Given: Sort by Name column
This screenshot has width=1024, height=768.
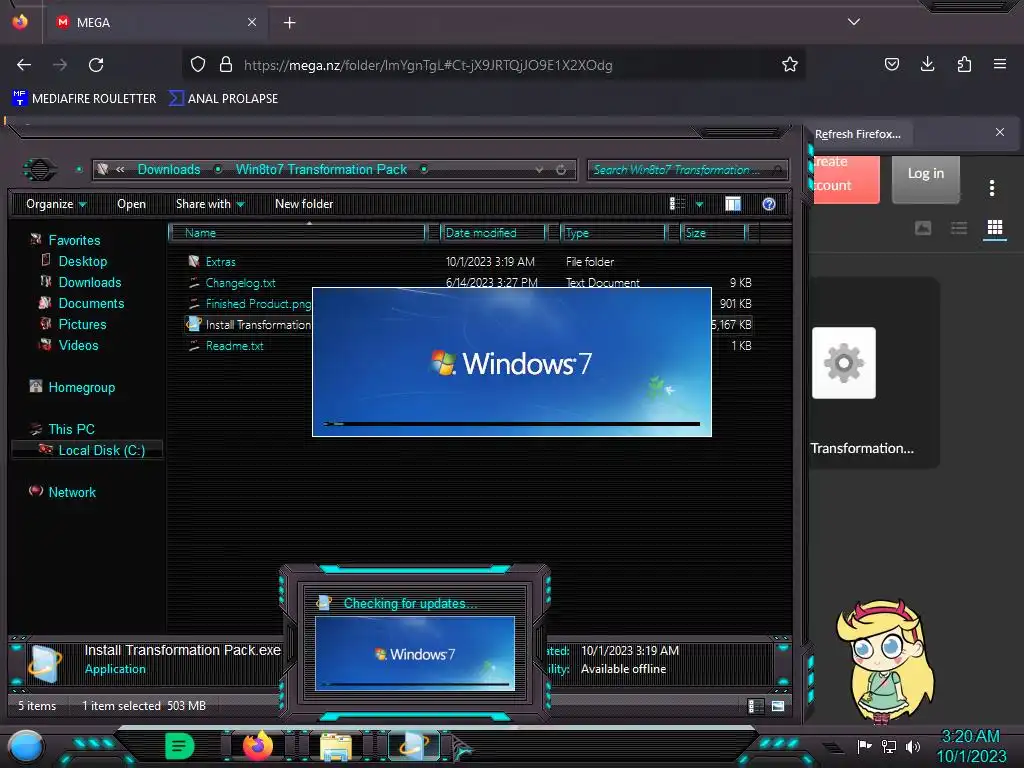Looking at the screenshot, I should coord(297,232).
